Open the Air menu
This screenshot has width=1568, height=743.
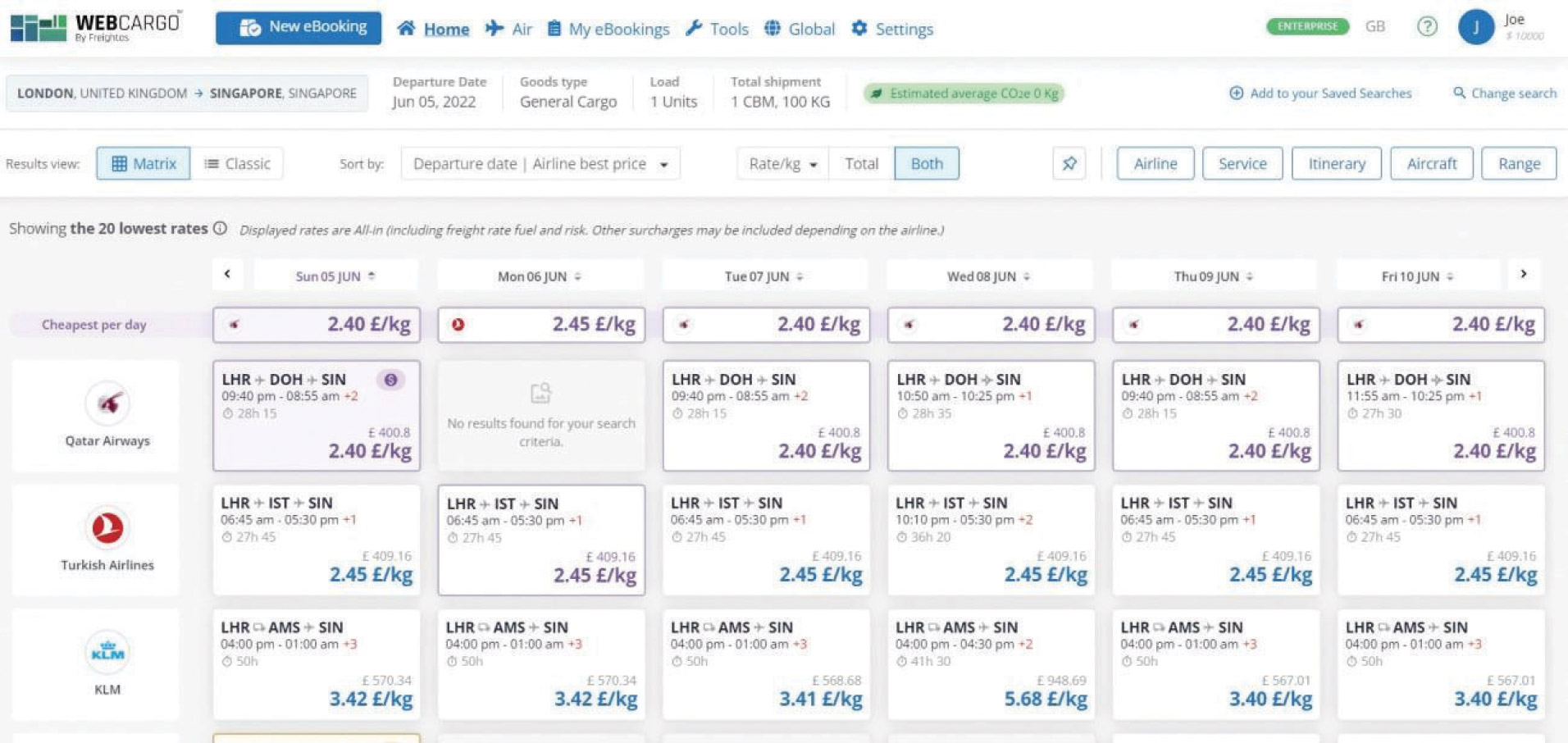[x=509, y=29]
